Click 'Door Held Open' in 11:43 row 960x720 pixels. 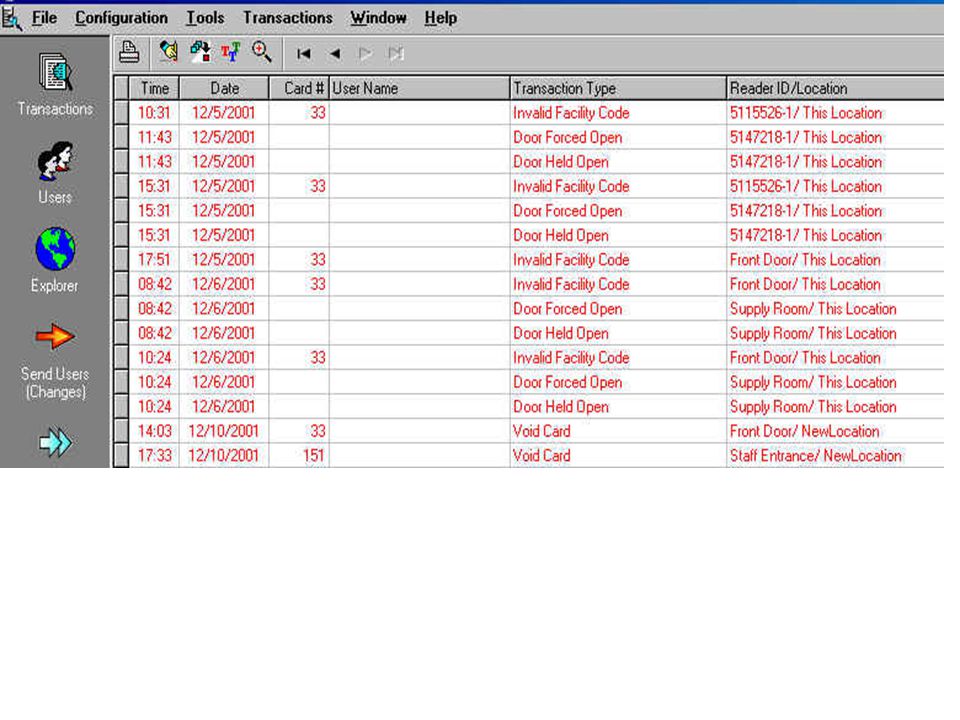click(x=561, y=162)
